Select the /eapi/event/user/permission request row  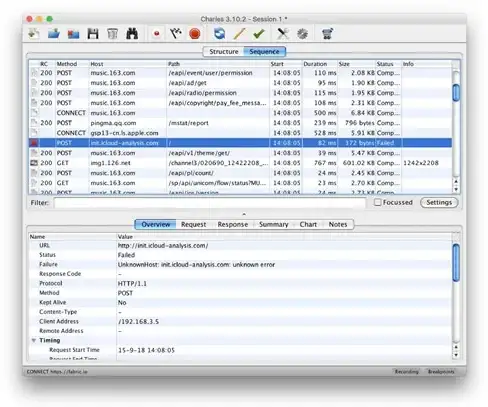[x=240, y=73]
